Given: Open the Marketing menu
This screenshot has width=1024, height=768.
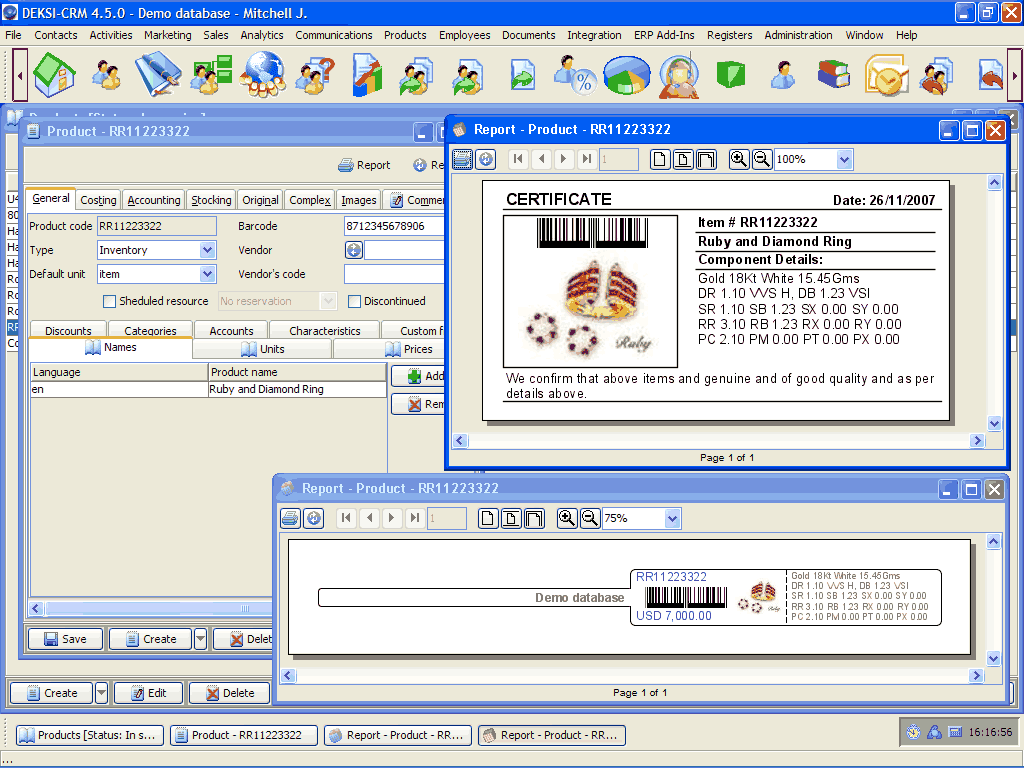Looking at the screenshot, I should coord(168,35).
